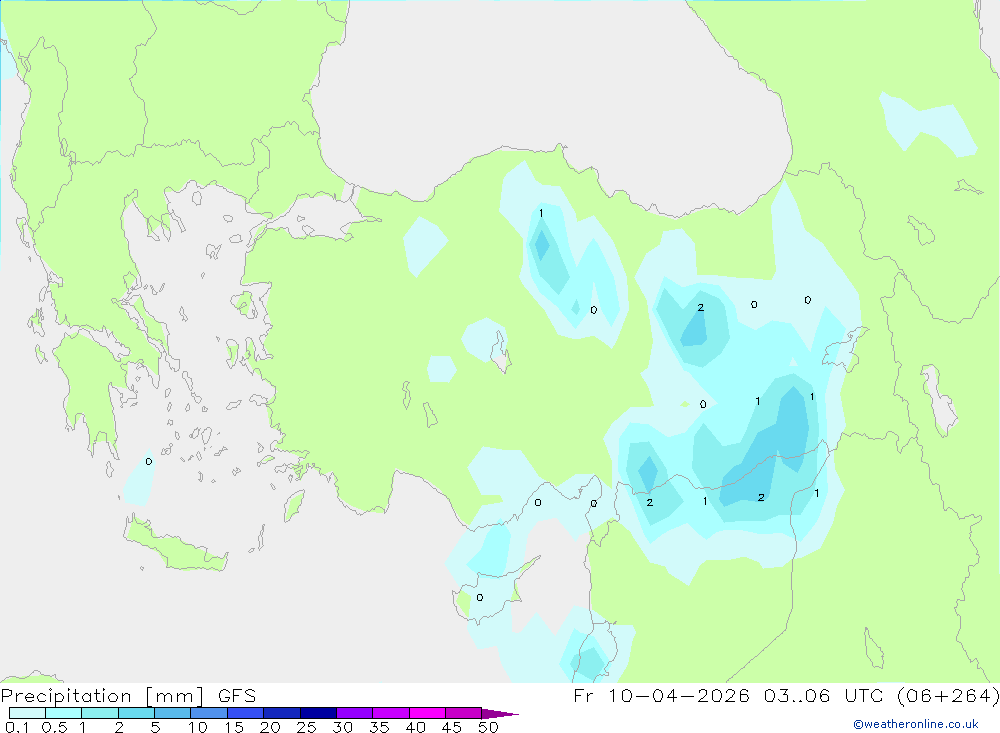Image resolution: width=1000 pixels, height=733 pixels.
Task: Click the "(06+264)" forecast run text
Action: pyautogui.click(x=948, y=696)
